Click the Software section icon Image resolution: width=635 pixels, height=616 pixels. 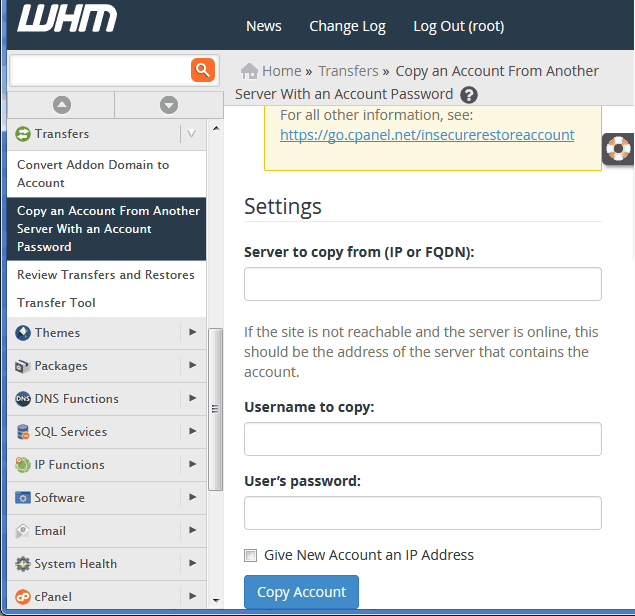pyautogui.click(x=23, y=498)
